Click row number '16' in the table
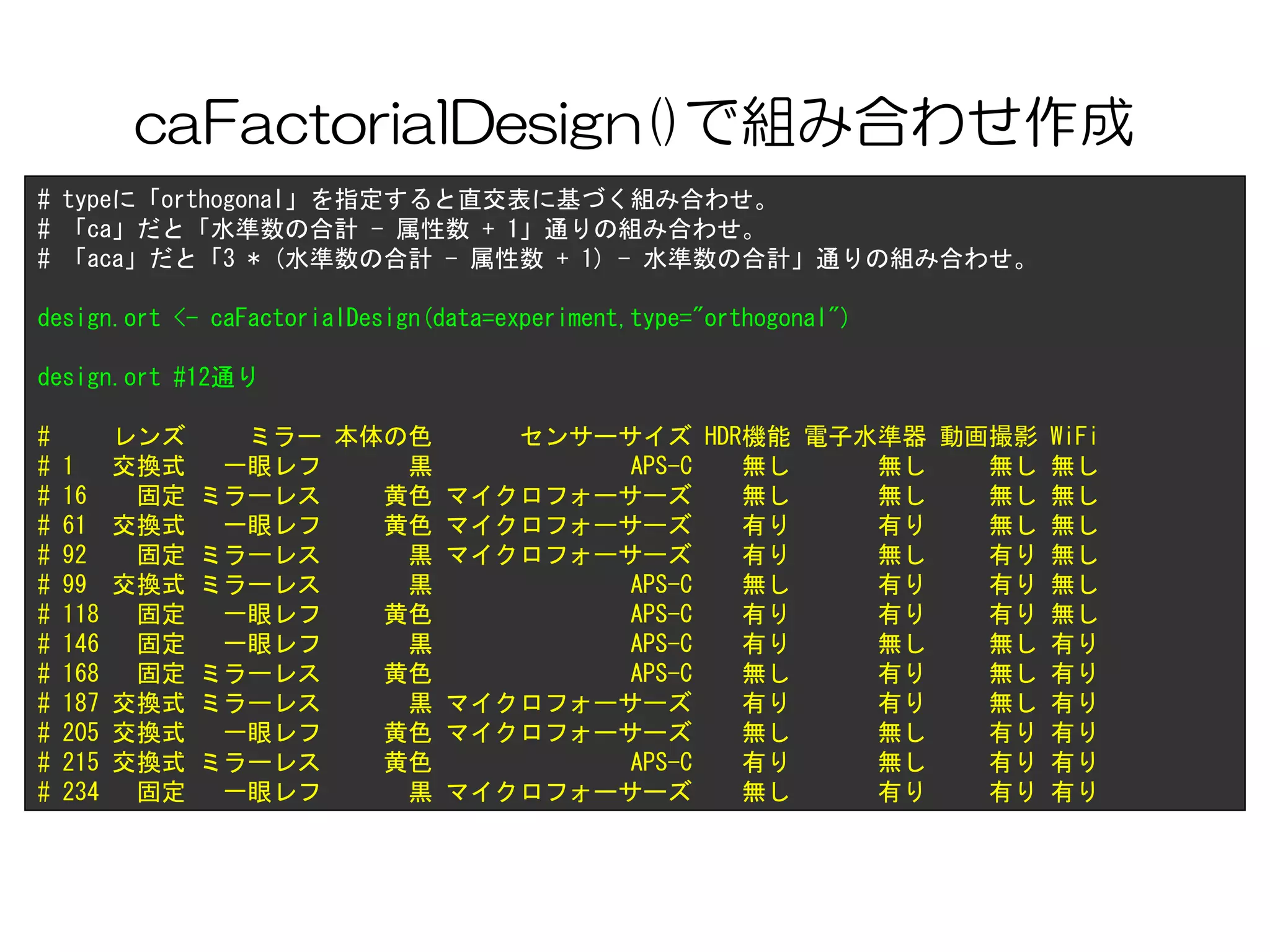 tap(74, 496)
